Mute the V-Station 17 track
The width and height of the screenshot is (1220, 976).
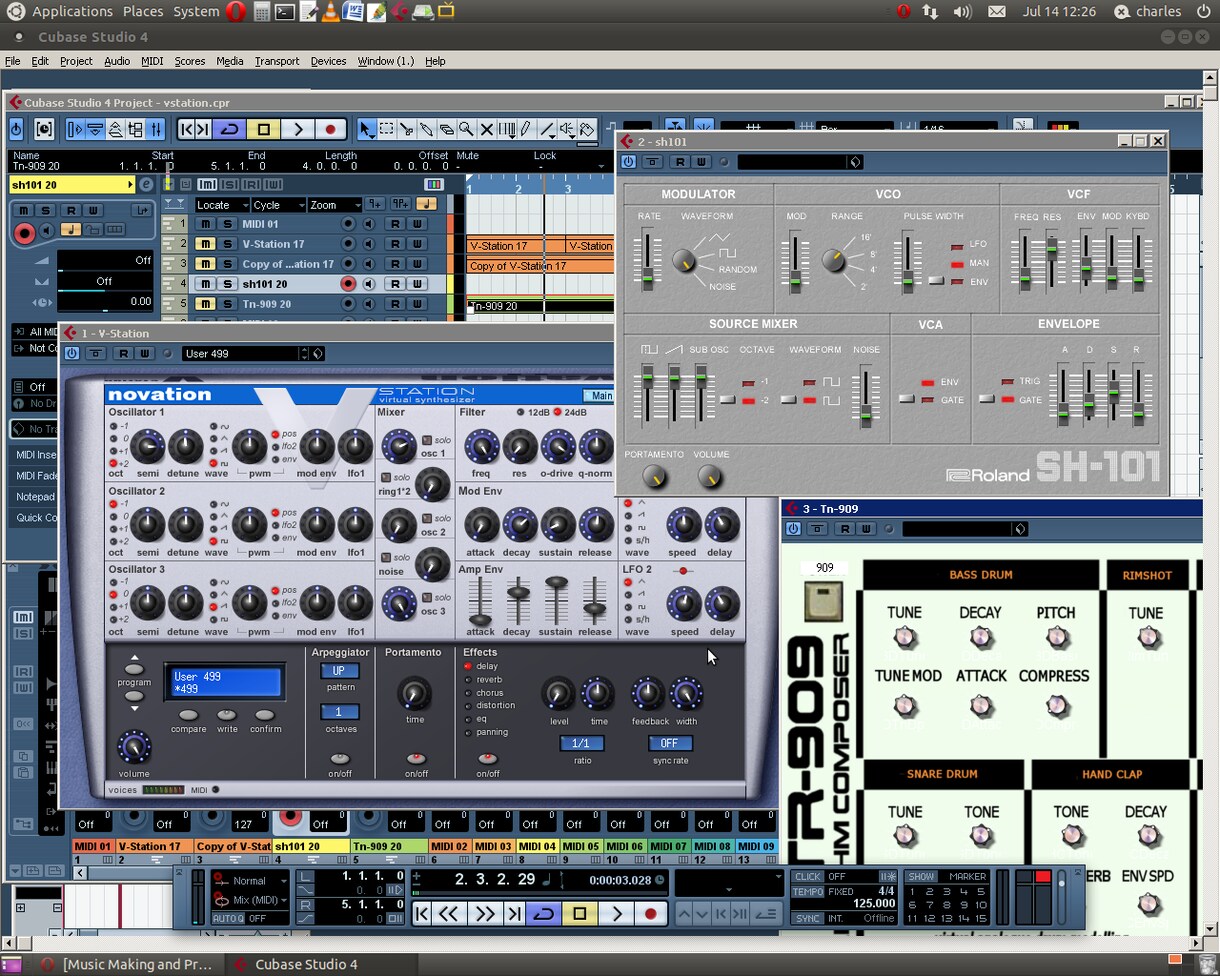tap(205, 244)
